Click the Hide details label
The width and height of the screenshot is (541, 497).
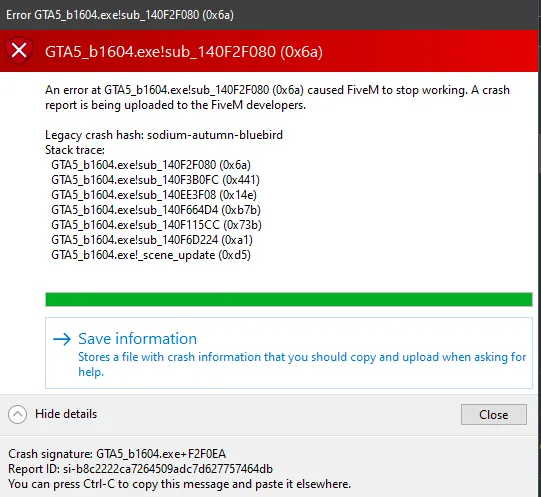coord(66,414)
